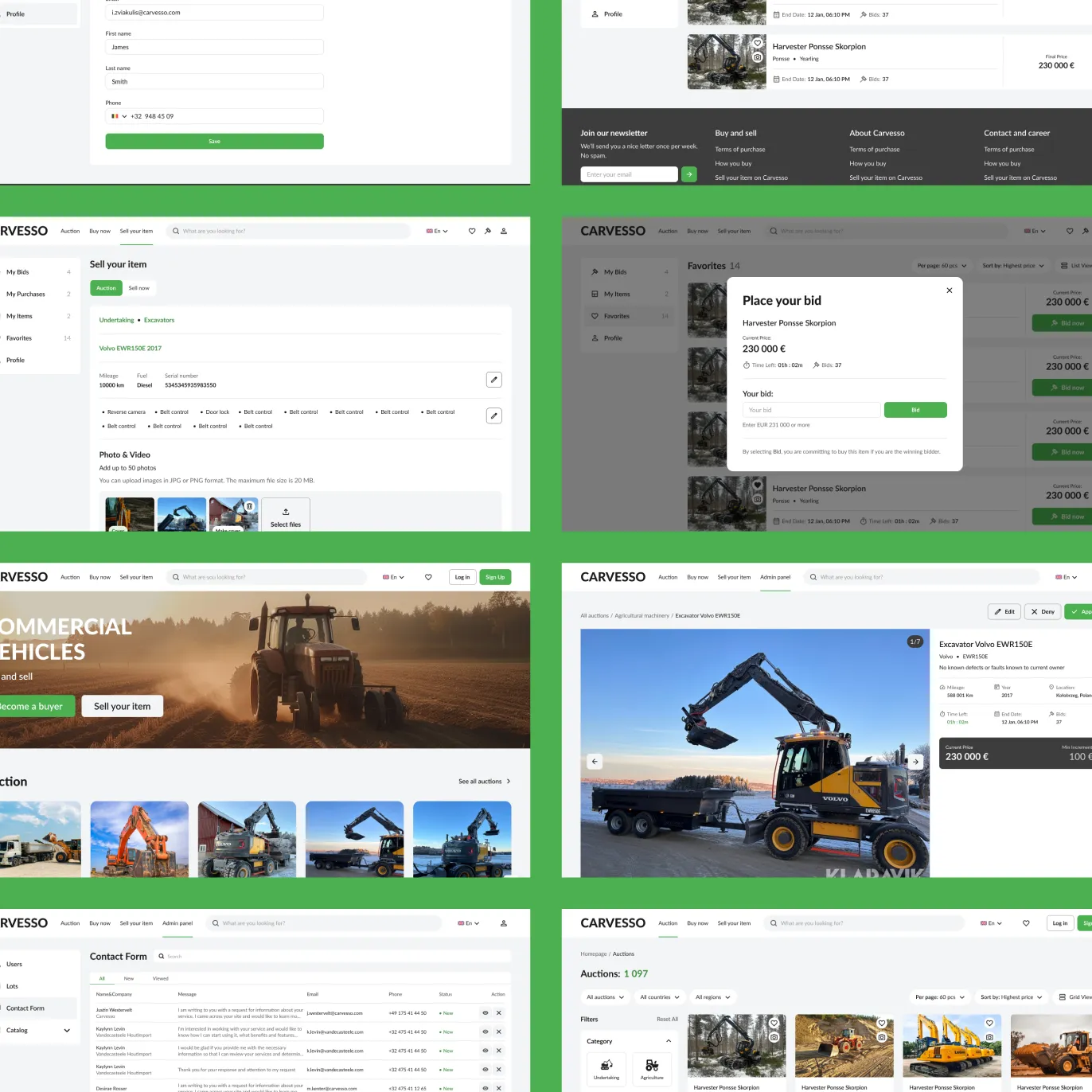This screenshot has width=1092, height=1092.
Task: Open user icon in Contact Form page header
Action: pyautogui.click(x=504, y=923)
